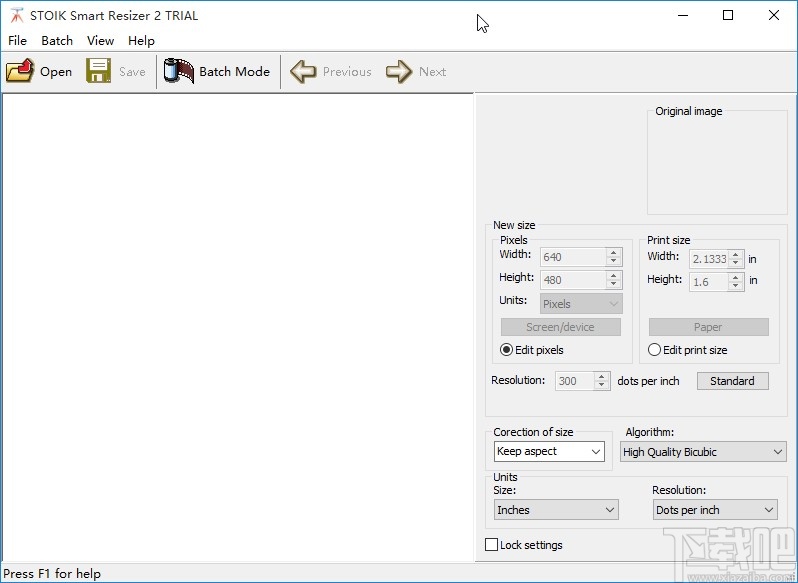The height and width of the screenshot is (583, 798).
Task: Open the Resolution units Dots per inch dropdown
Action: (x=715, y=510)
